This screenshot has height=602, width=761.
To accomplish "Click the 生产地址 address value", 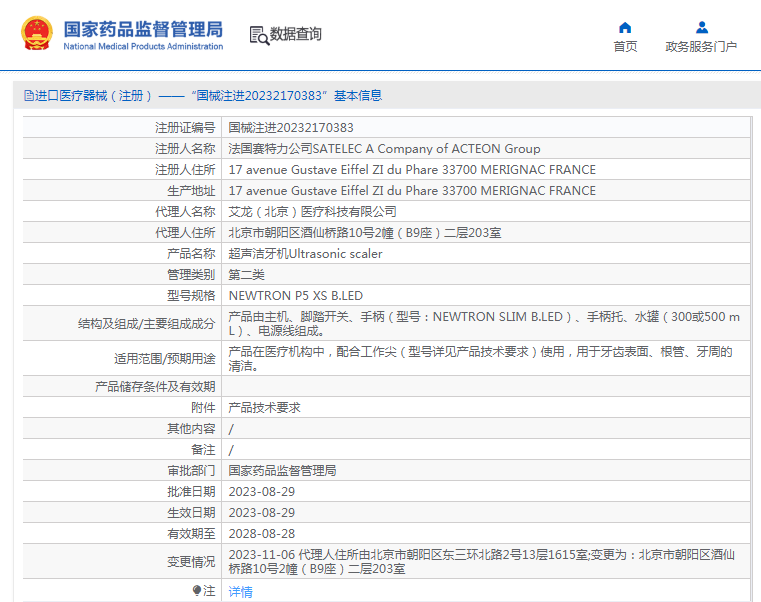I will [x=412, y=190].
